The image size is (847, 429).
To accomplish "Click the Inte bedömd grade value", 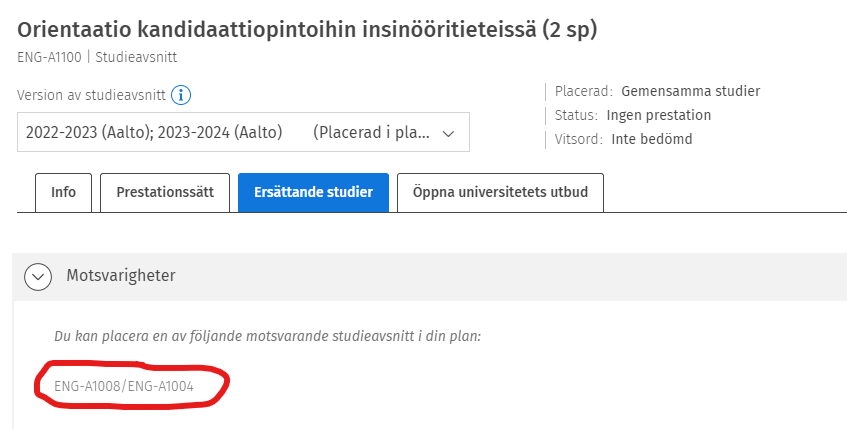I will tap(651, 139).
